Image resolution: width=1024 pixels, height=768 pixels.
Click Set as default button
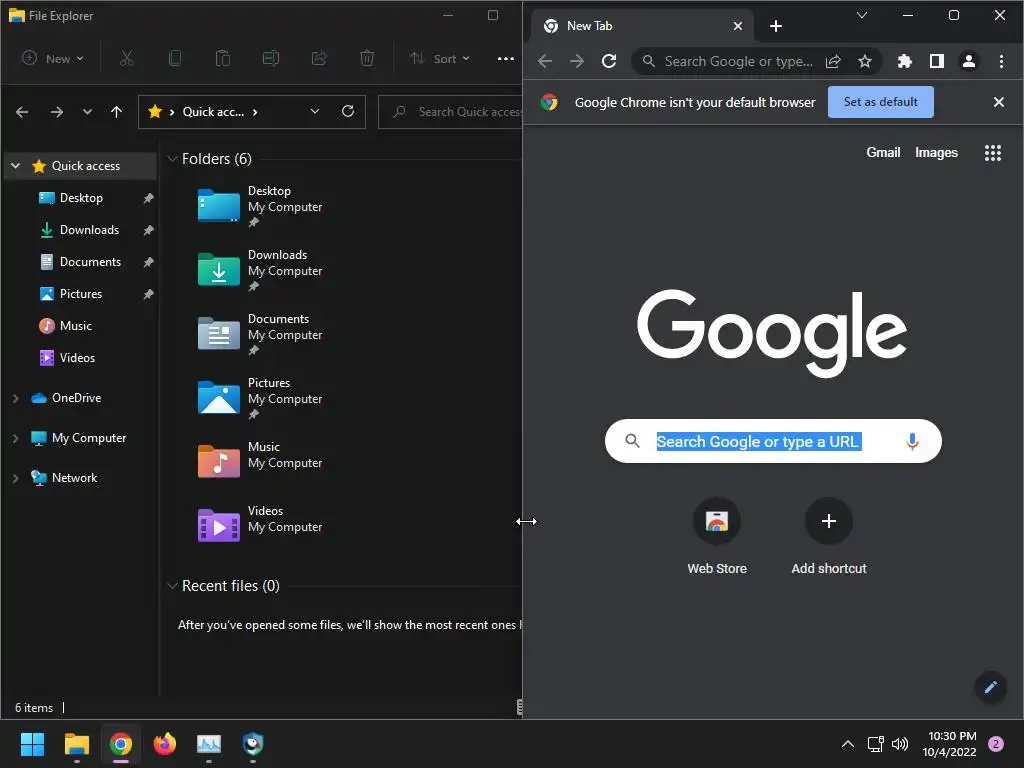[880, 102]
